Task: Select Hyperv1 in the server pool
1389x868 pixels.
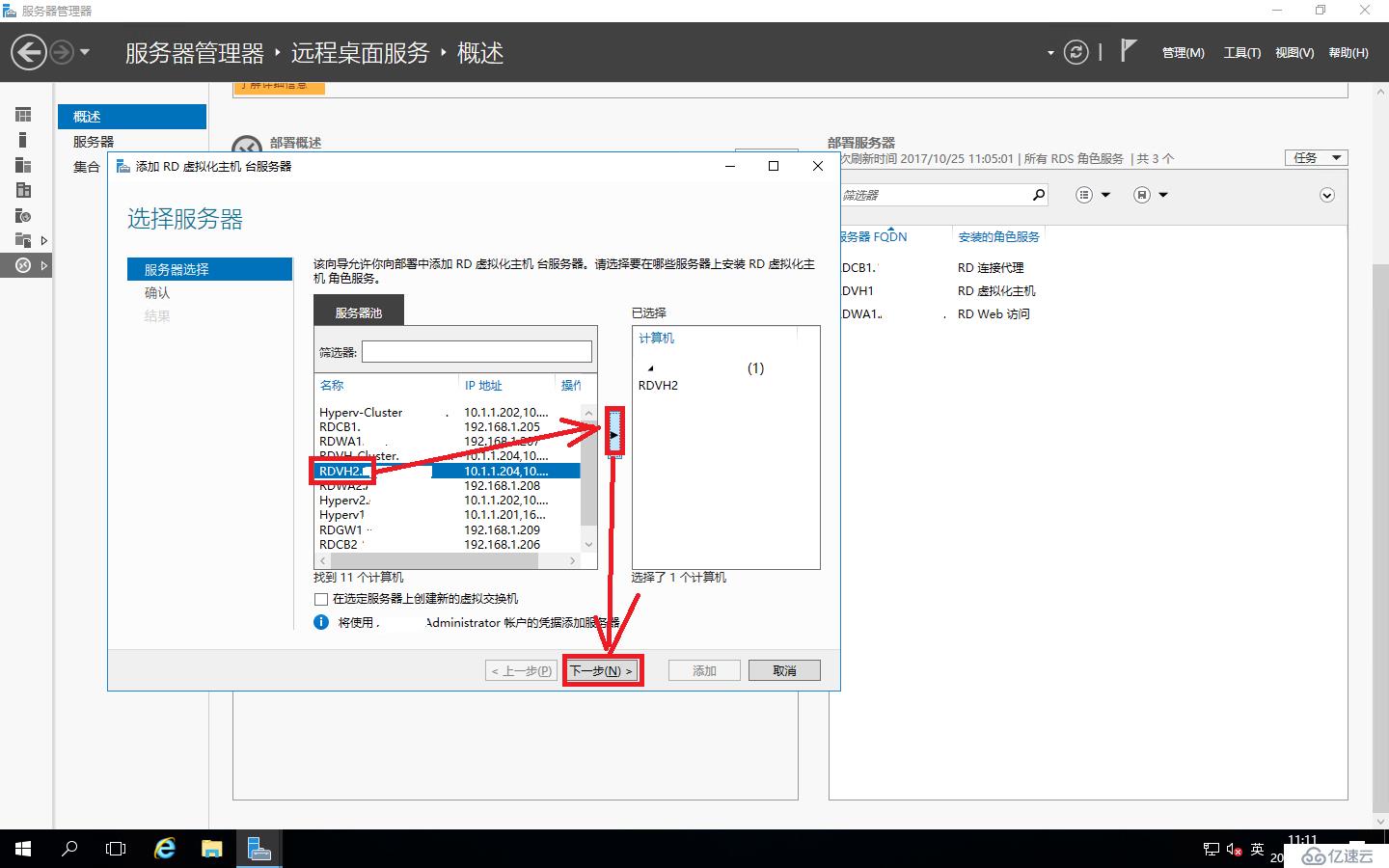Action: click(x=448, y=515)
